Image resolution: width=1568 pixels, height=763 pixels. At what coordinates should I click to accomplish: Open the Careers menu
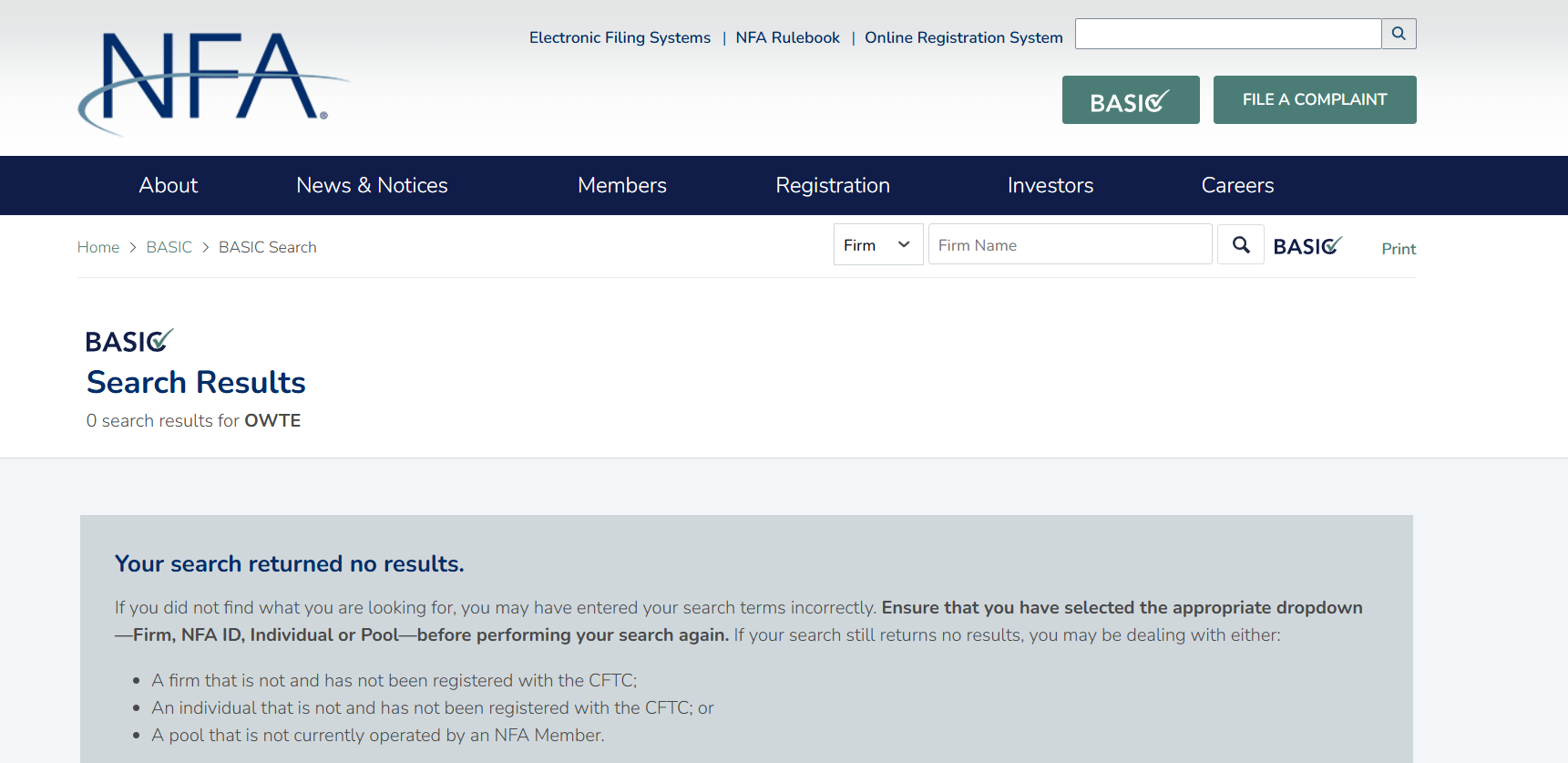(x=1237, y=185)
